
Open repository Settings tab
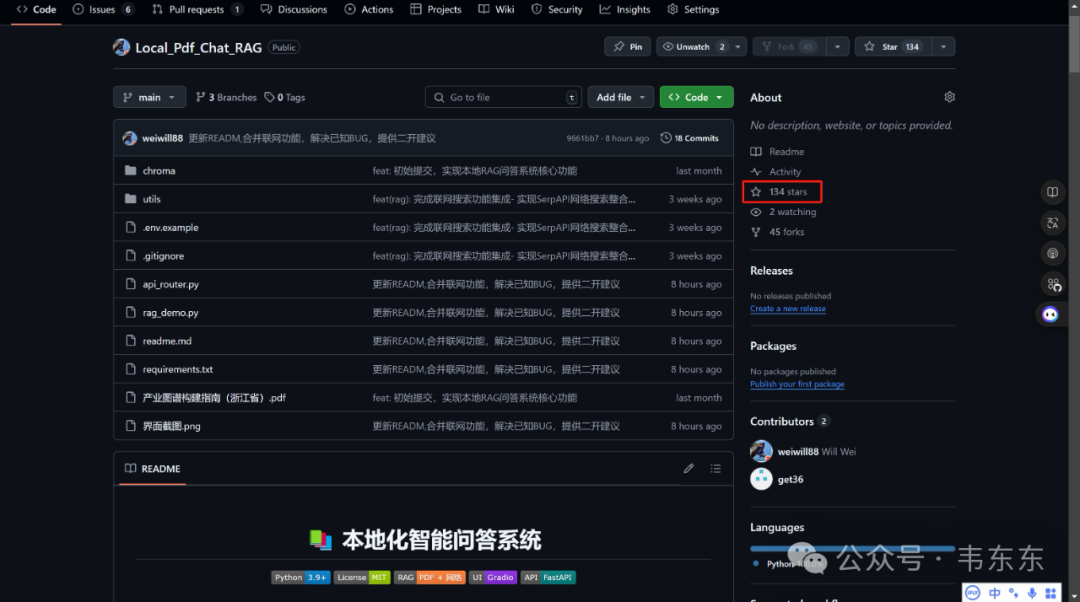point(694,10)
